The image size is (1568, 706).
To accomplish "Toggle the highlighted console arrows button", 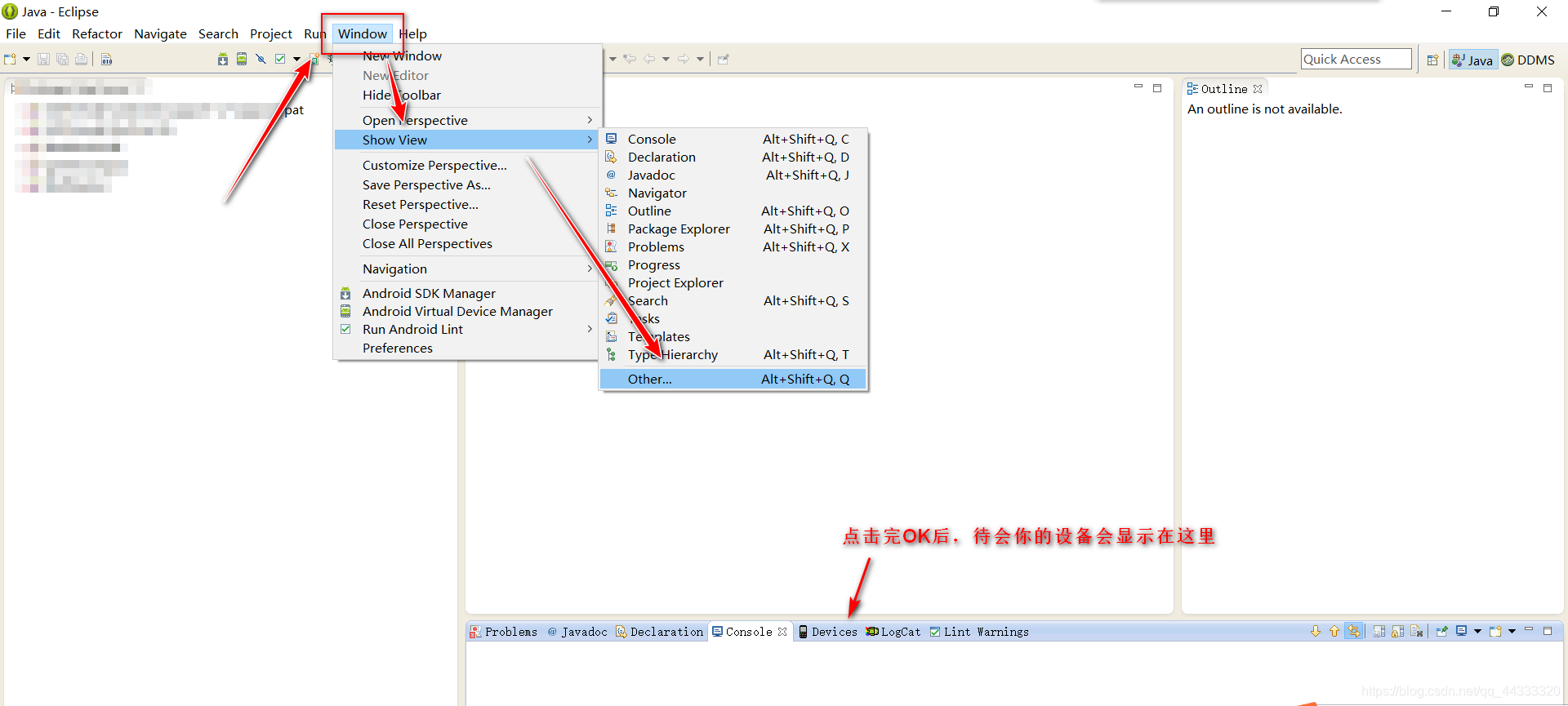I will (x=1354, y=631).
